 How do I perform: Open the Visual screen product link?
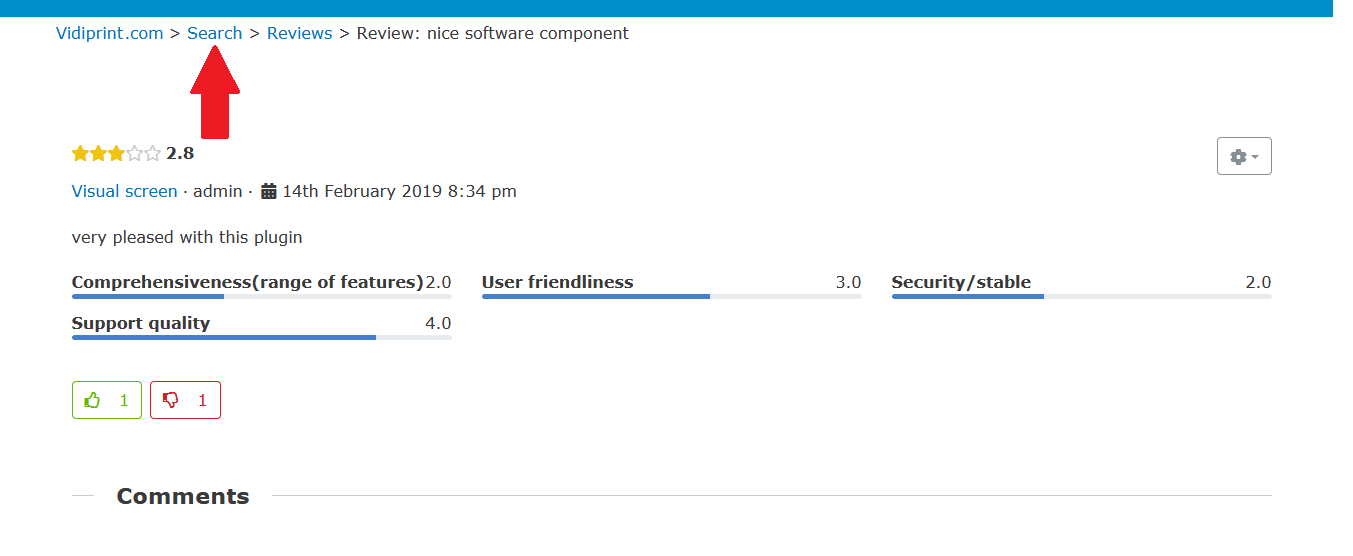(125, 191)
